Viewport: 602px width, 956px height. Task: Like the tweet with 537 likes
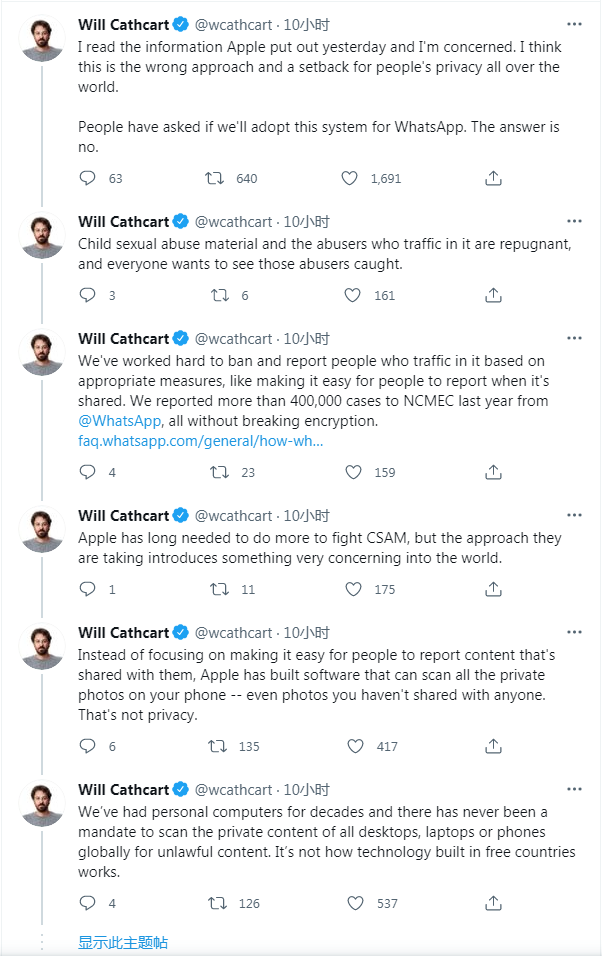click(x=355, y=903)
